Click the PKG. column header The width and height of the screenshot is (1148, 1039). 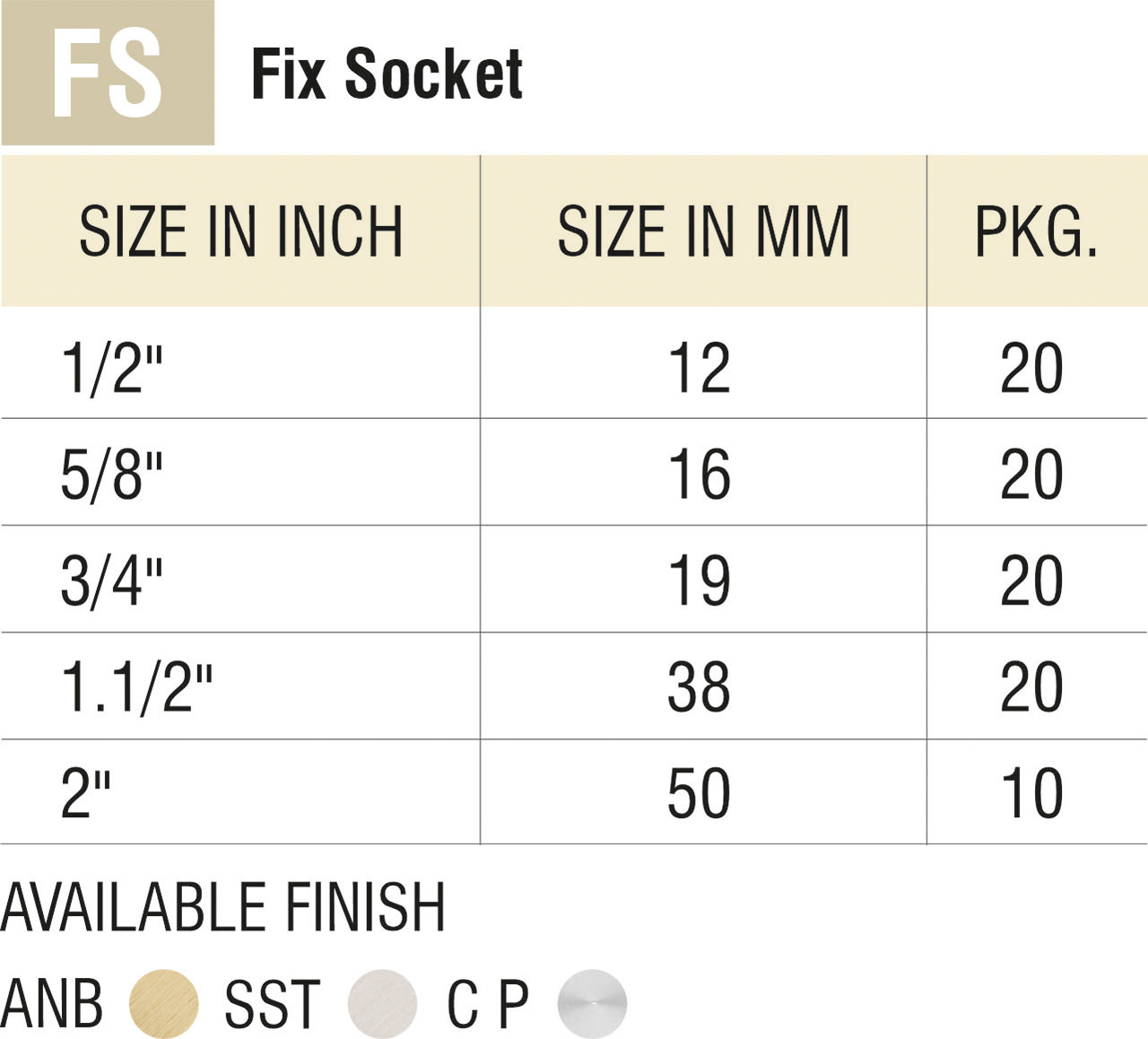tap(1037, 232)
